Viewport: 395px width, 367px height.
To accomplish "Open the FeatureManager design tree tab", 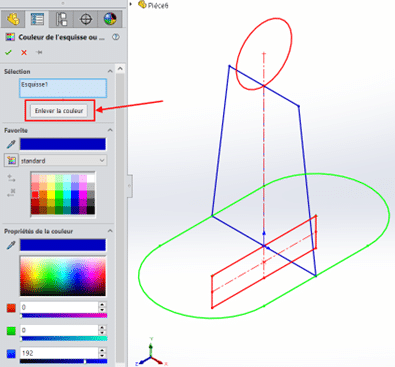I will (13, 19).
